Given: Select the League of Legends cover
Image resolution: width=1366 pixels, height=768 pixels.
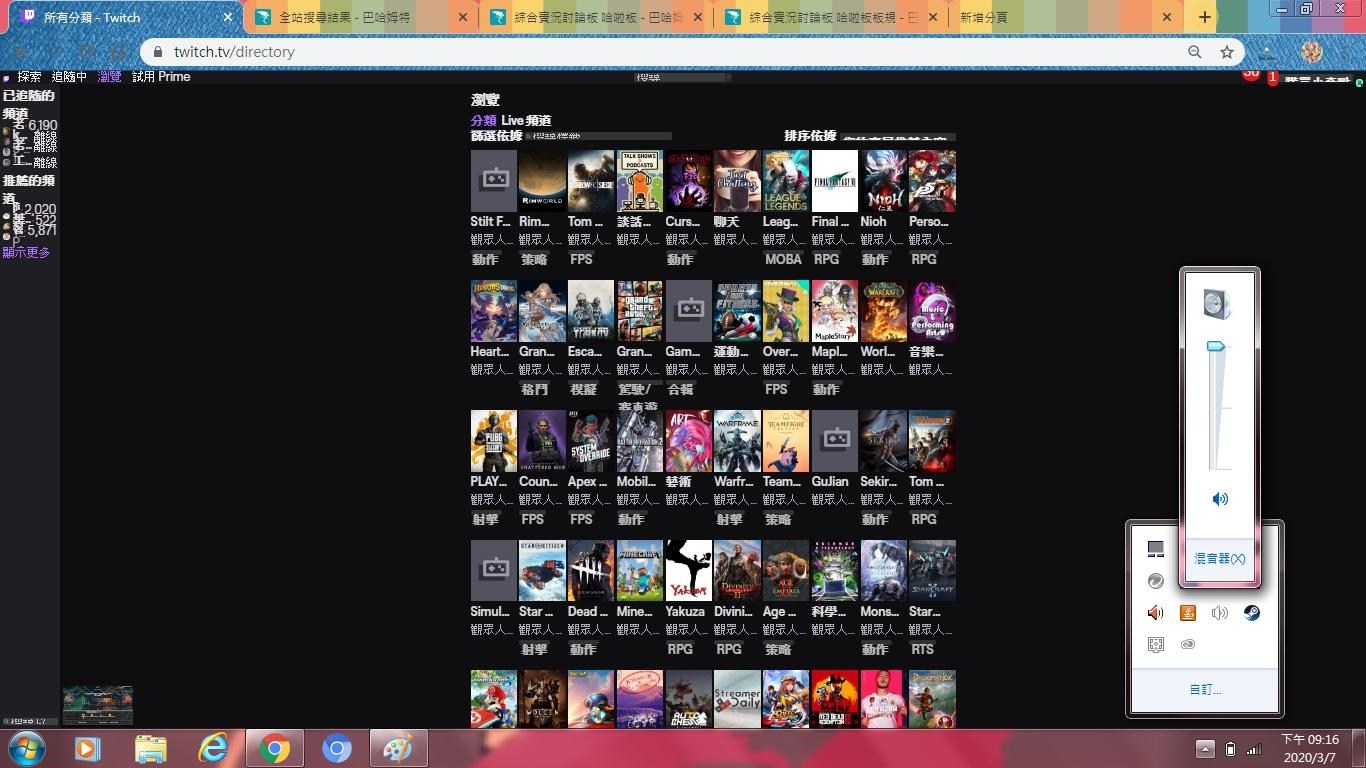Looking at the screenshot, I should [x=786, y=181].
